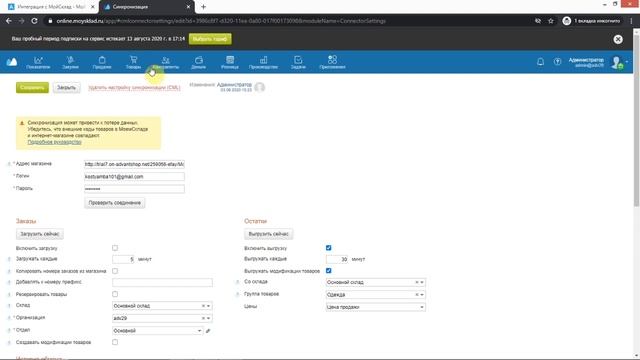Click Удалить настройку синхронизации (CML) link

134,88
